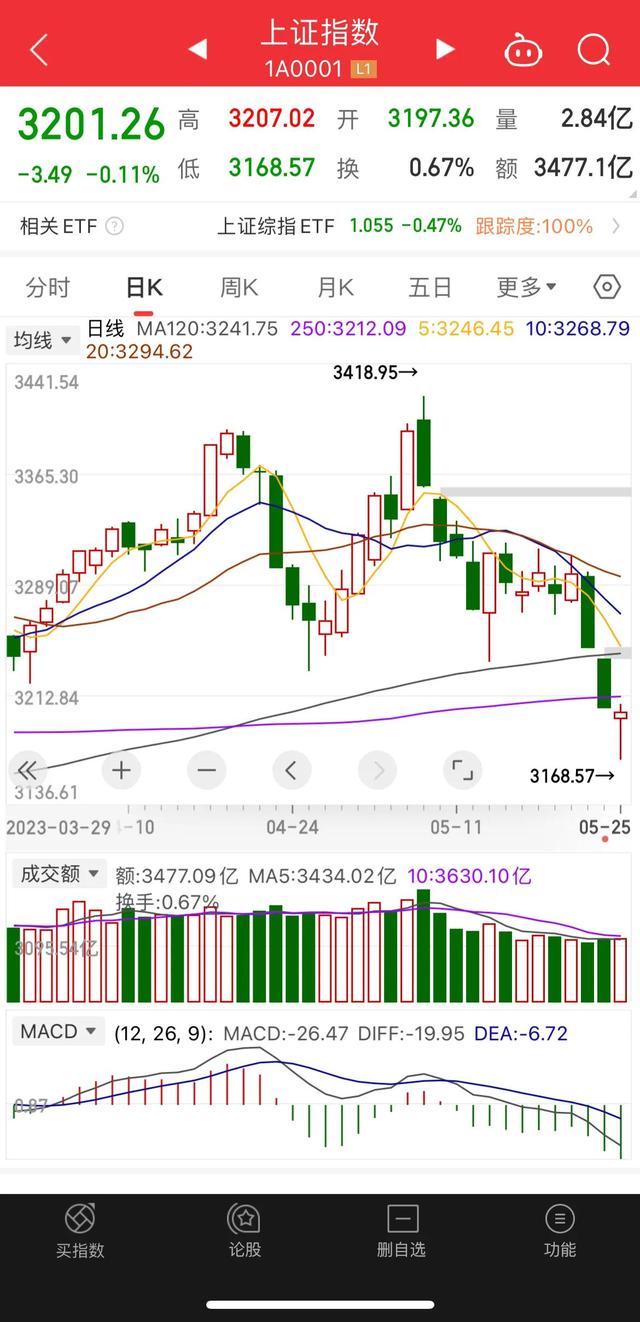Tap 删自选 to remove from watchlist
This screenshot has height=1322, width=640.
(x=402, y=1230)
